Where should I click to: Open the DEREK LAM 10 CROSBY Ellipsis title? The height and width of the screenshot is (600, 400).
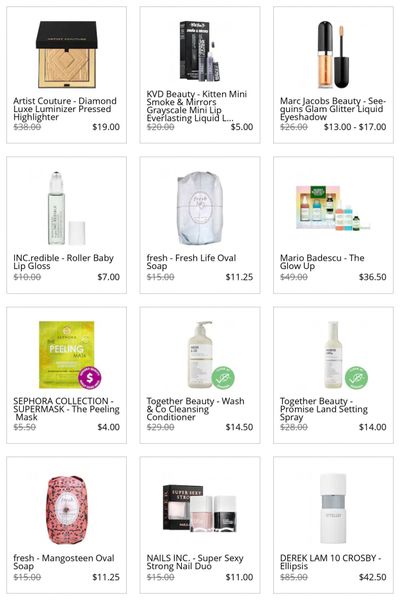pos(330,562)
